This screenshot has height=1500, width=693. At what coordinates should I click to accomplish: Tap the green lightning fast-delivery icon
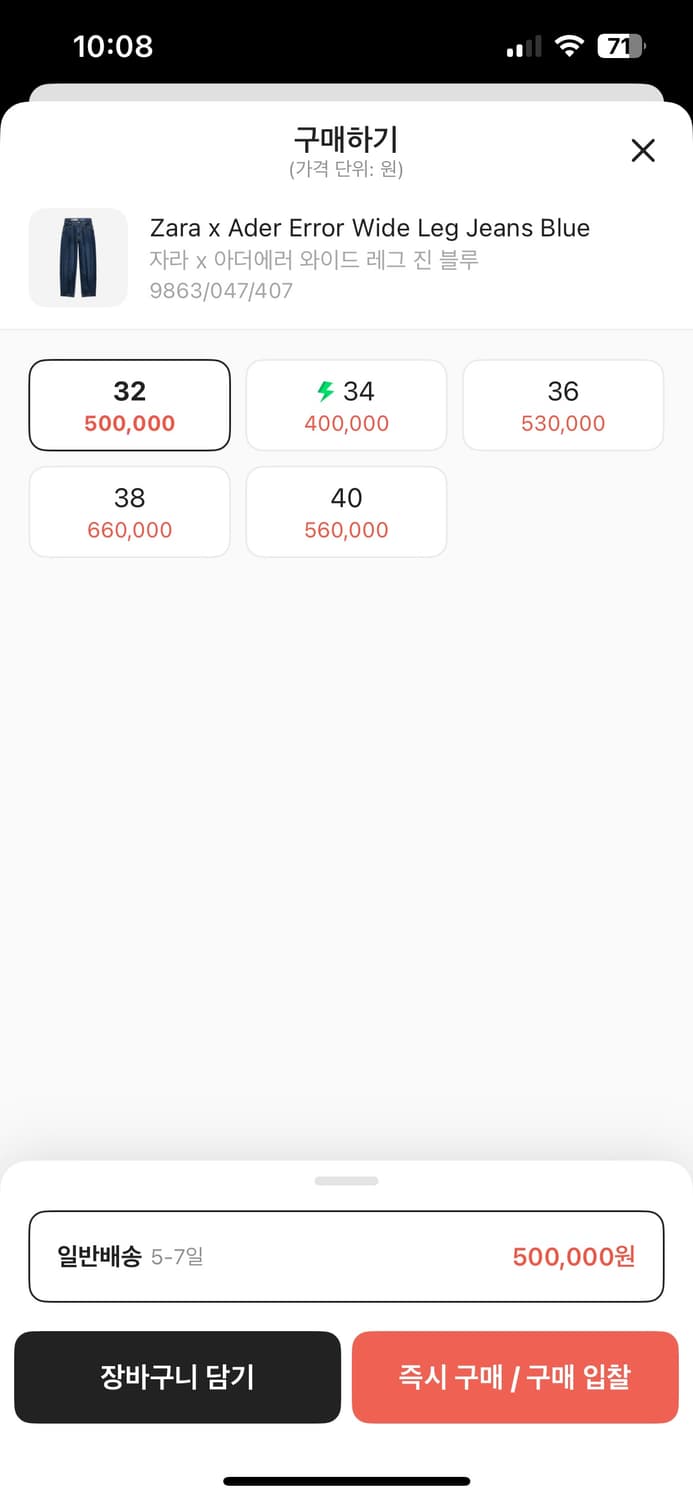click(x=325, y=391)
